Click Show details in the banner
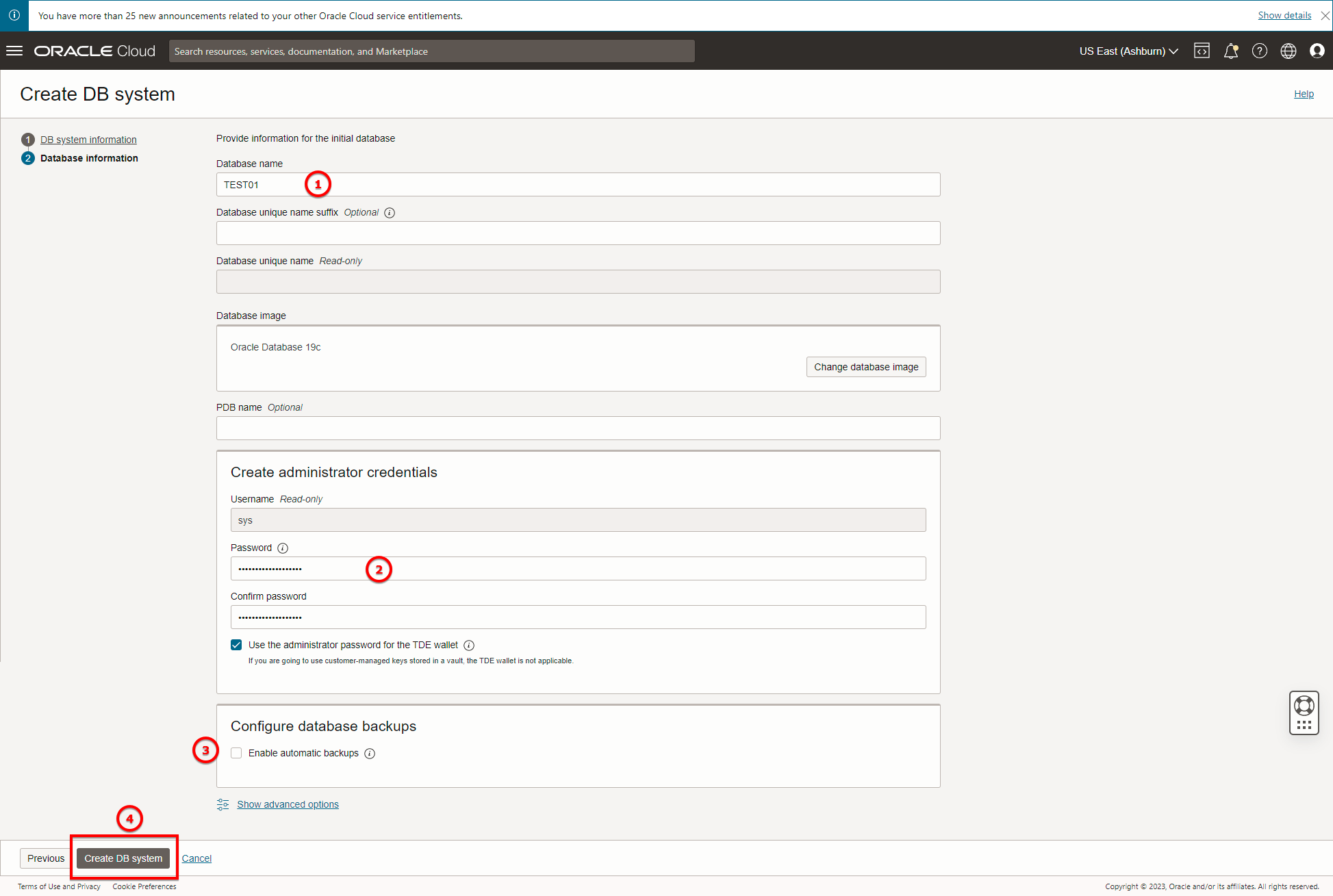Image resolution: width=1333 pixels, height=896 pixels. [x=1284, y=15]
